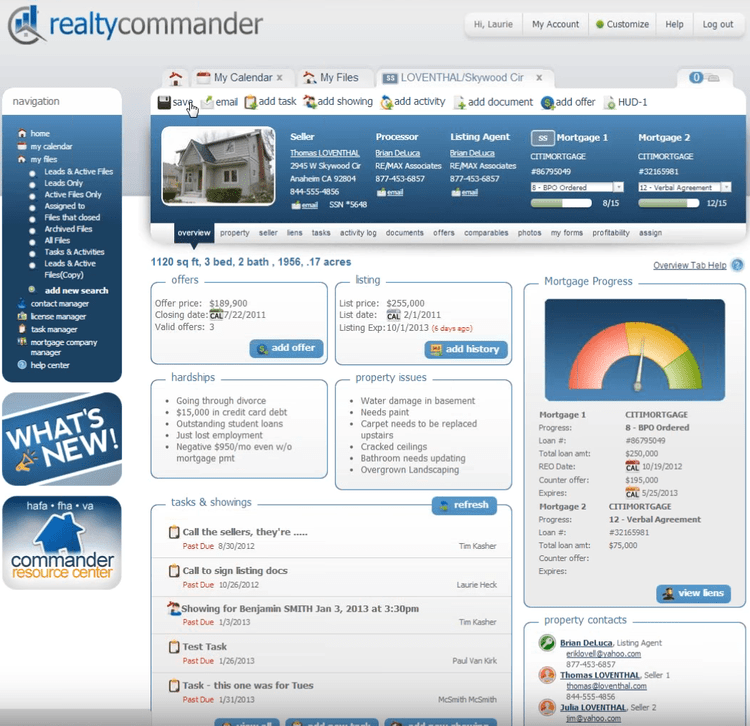Screen dimensions: 750x726
Task: Collapse the my files navigation tree
Action: [x=22, y=159]
